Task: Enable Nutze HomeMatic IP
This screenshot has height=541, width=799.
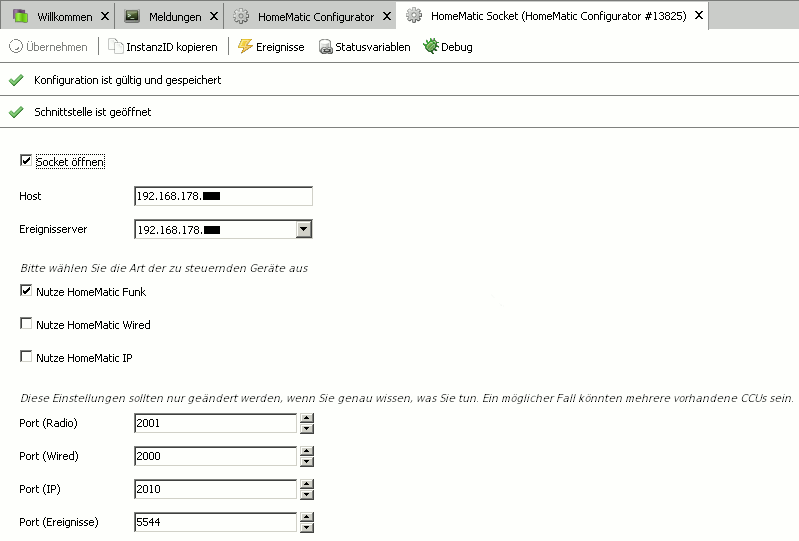Action: [x=25, y=357]
